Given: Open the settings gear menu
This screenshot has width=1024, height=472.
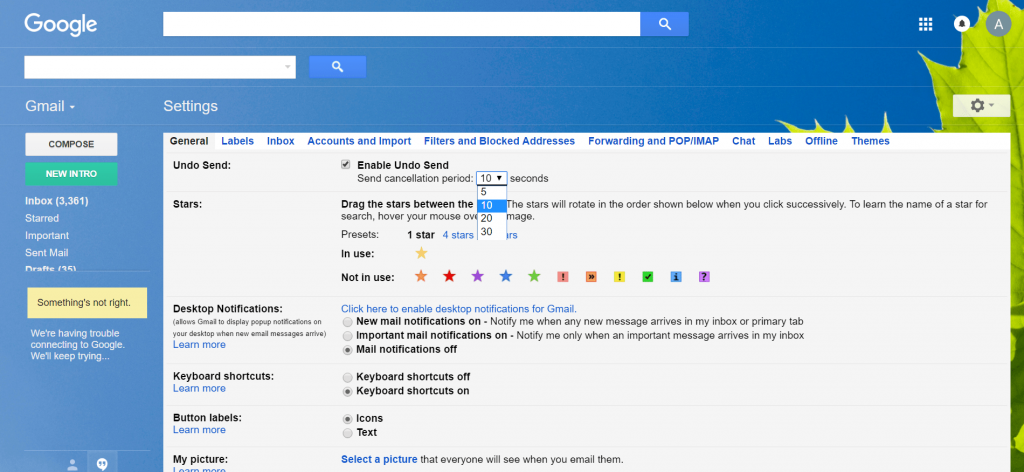Looking at the screenshot, I should coord(981,106).
